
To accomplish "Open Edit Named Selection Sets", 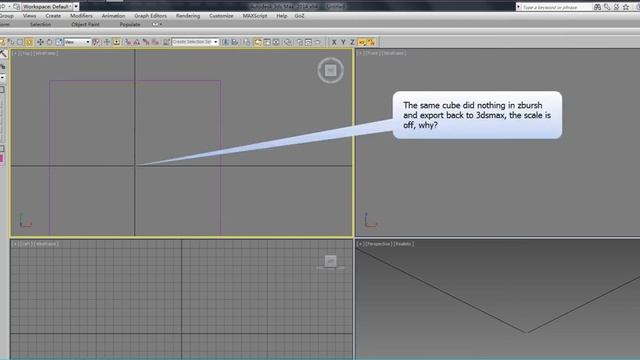I will (x=166, y=42).
